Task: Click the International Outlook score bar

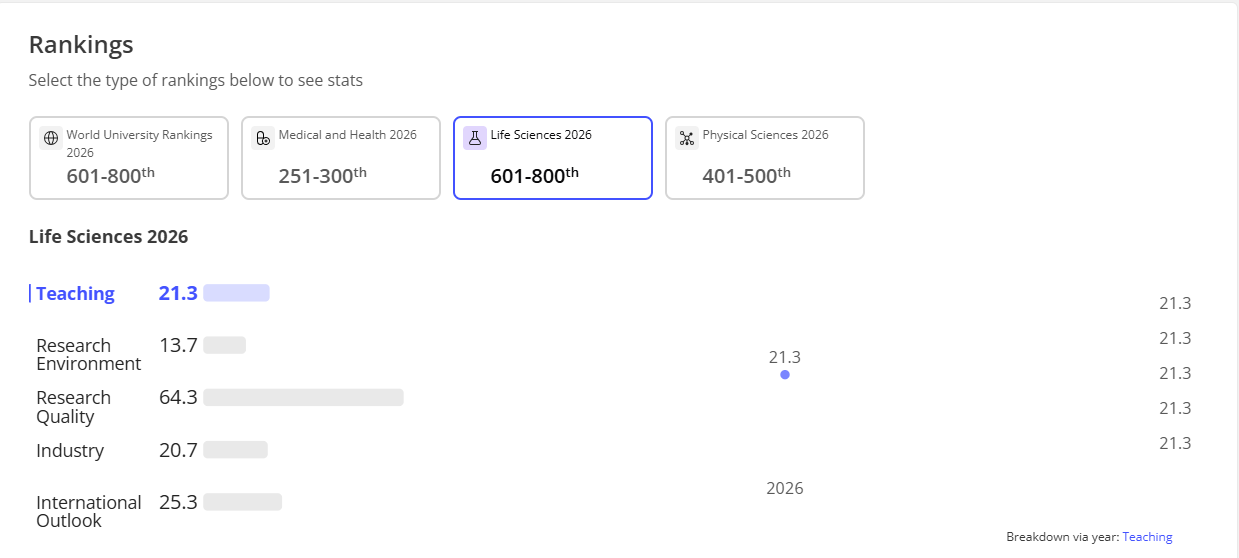Action: [242, 502]
